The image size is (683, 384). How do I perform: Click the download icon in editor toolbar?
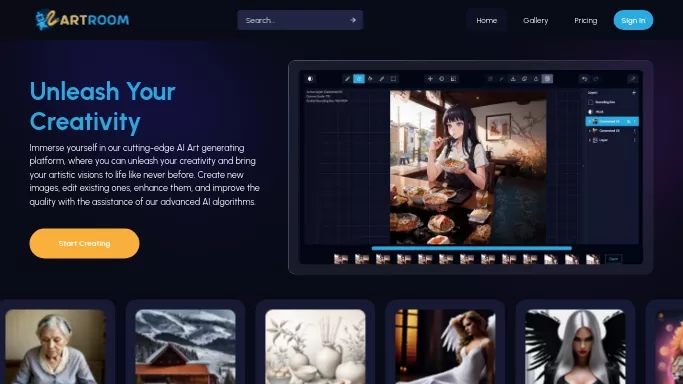click(x=513, y=79)
